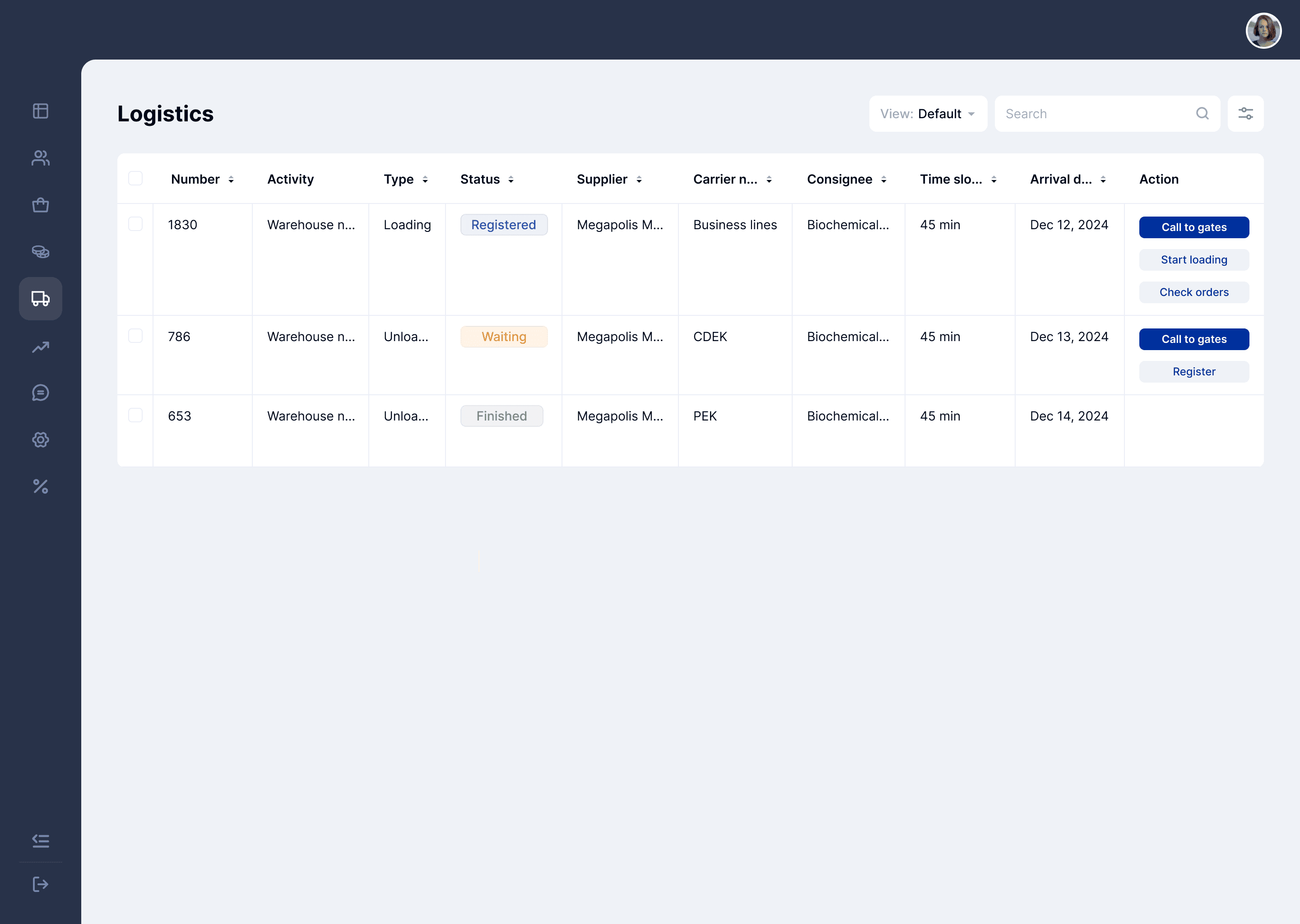Open the filter sliders button beside search
The height and width of the screenshot is (924, 1300).
(1245, 114)
